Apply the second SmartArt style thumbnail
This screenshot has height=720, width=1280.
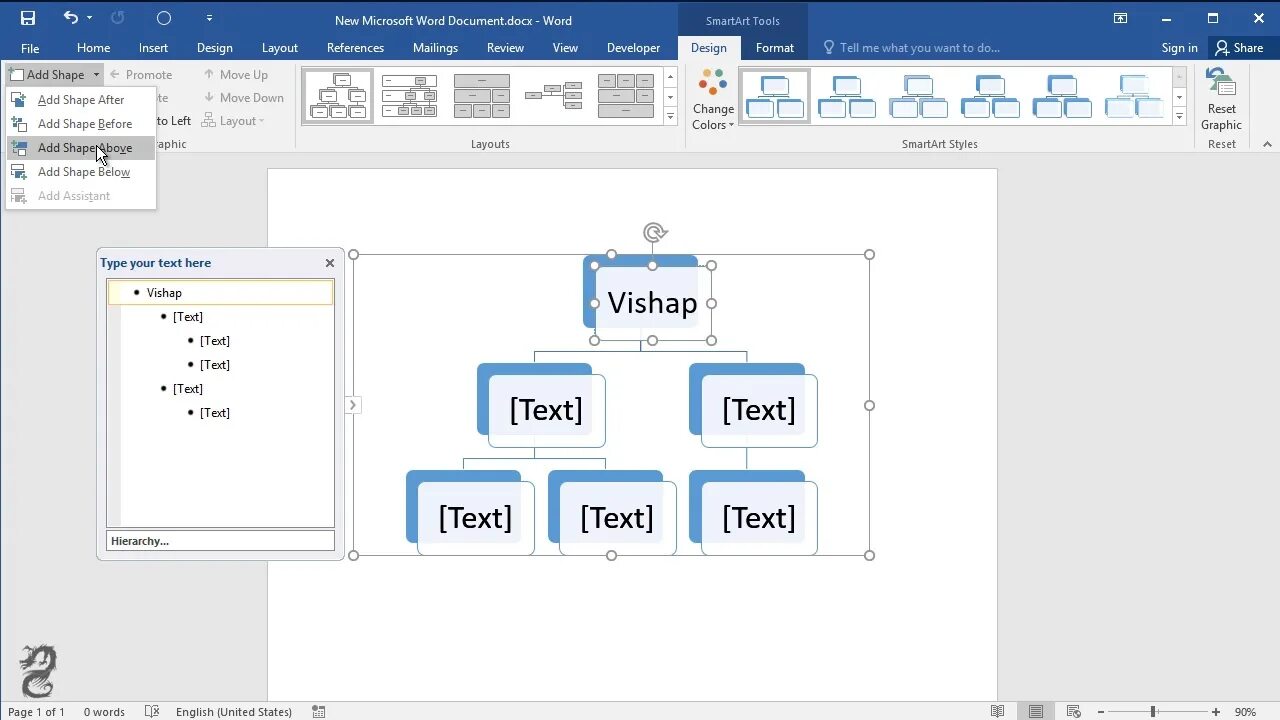[x=847, y=96]
